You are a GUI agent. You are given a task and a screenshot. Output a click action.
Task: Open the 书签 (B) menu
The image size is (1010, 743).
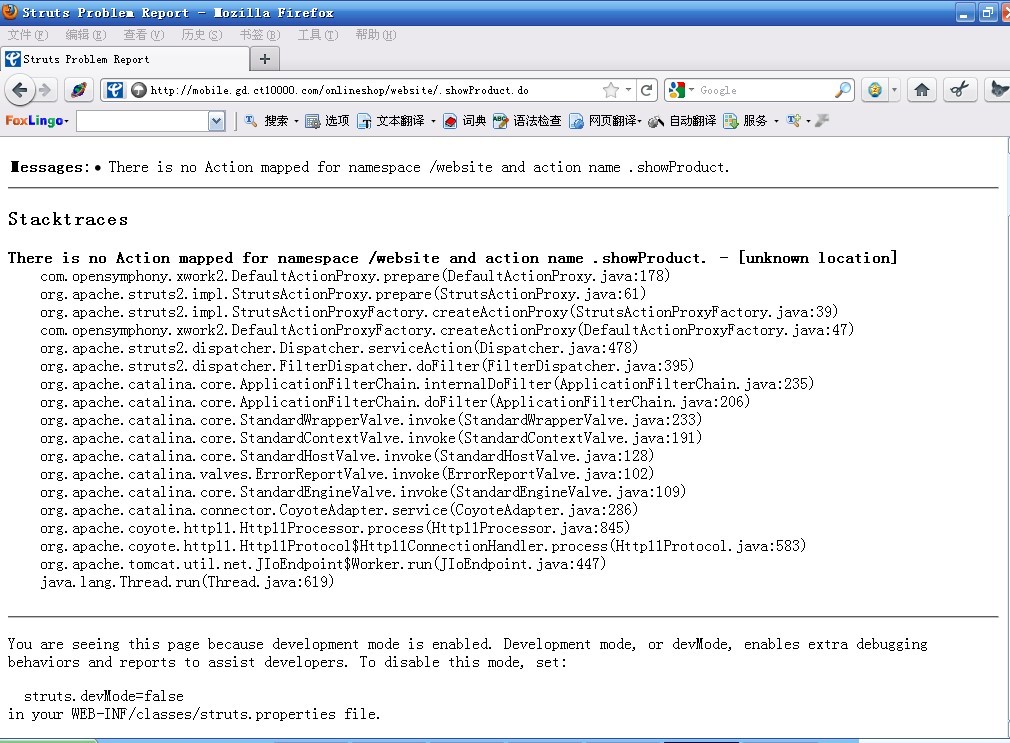tap(260, 35)
